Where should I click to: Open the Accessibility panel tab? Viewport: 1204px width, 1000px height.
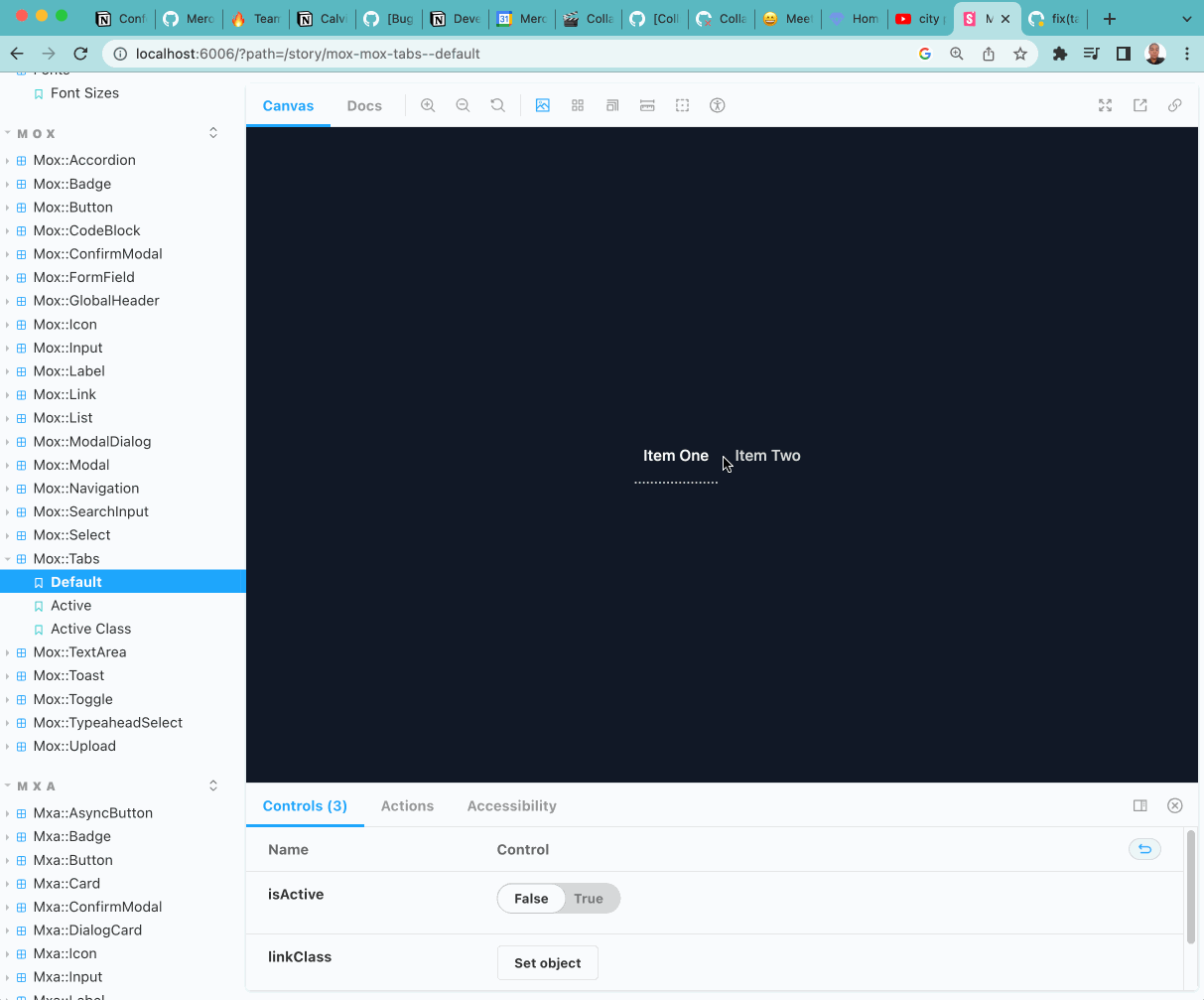[511, 806]
